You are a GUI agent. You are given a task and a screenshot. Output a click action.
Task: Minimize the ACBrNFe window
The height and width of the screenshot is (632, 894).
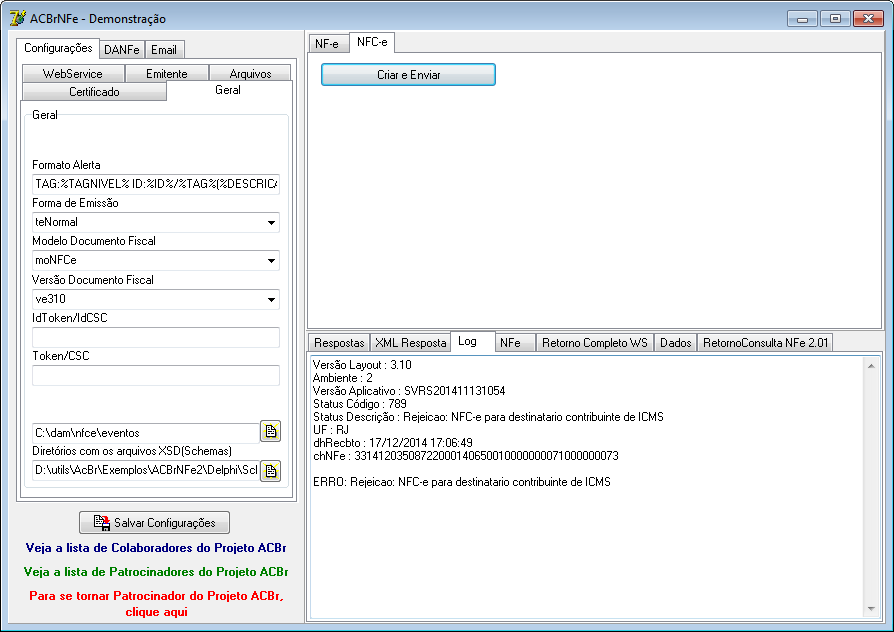[x=802, y=19]
